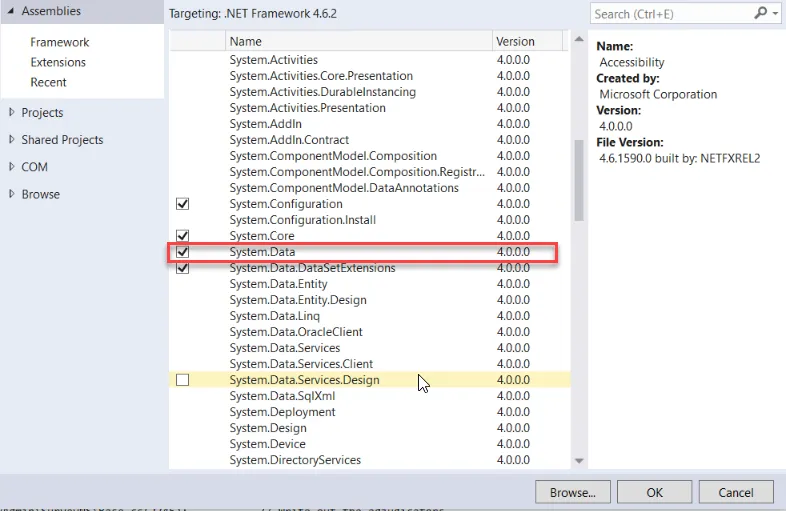
Task: Click the search magnifier icon
Action: [760, 14]
